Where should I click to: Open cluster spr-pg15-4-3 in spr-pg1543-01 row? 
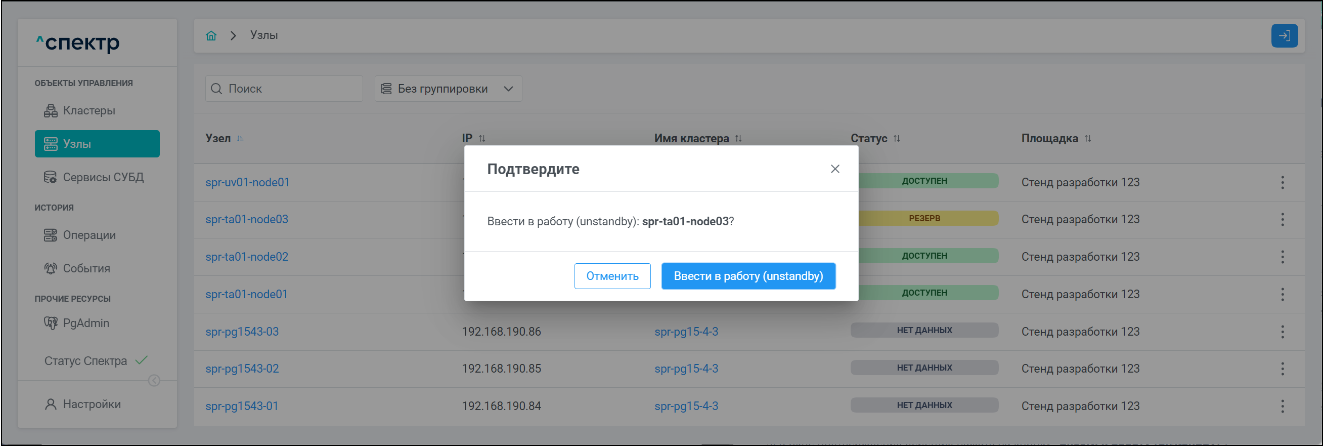(x=686, y=406)
